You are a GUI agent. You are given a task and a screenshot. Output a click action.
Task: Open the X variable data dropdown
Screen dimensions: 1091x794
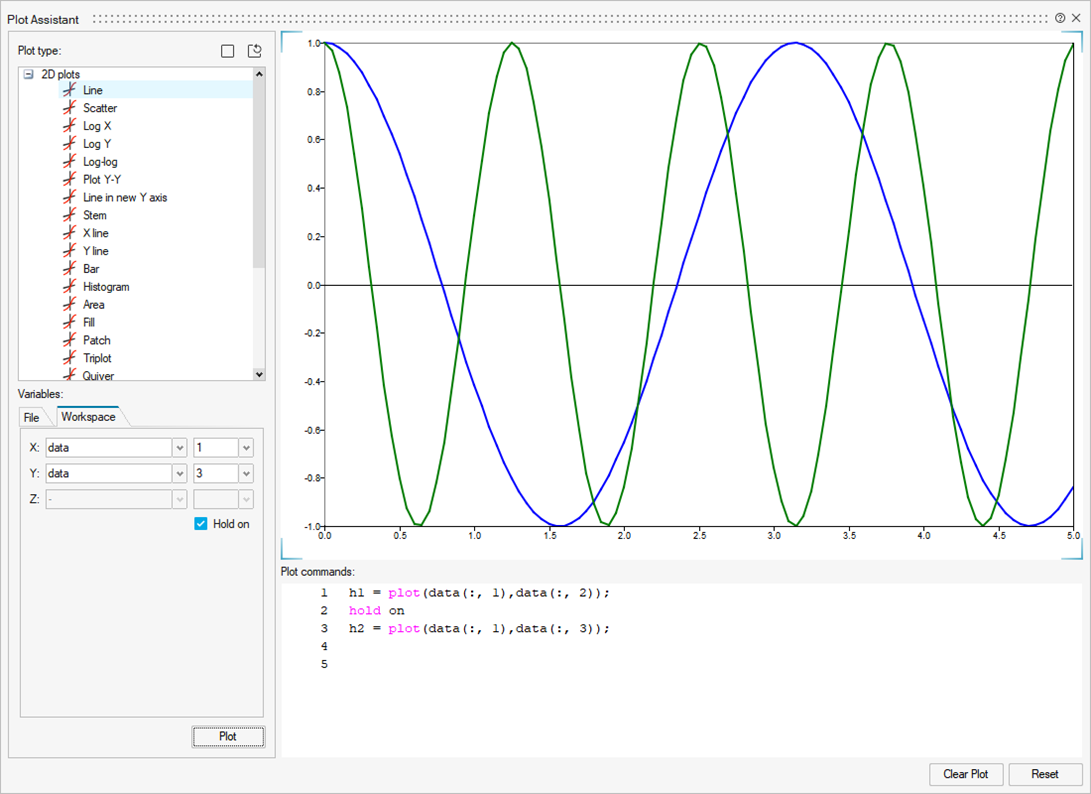pyautogui.click(x=180, y=448)
